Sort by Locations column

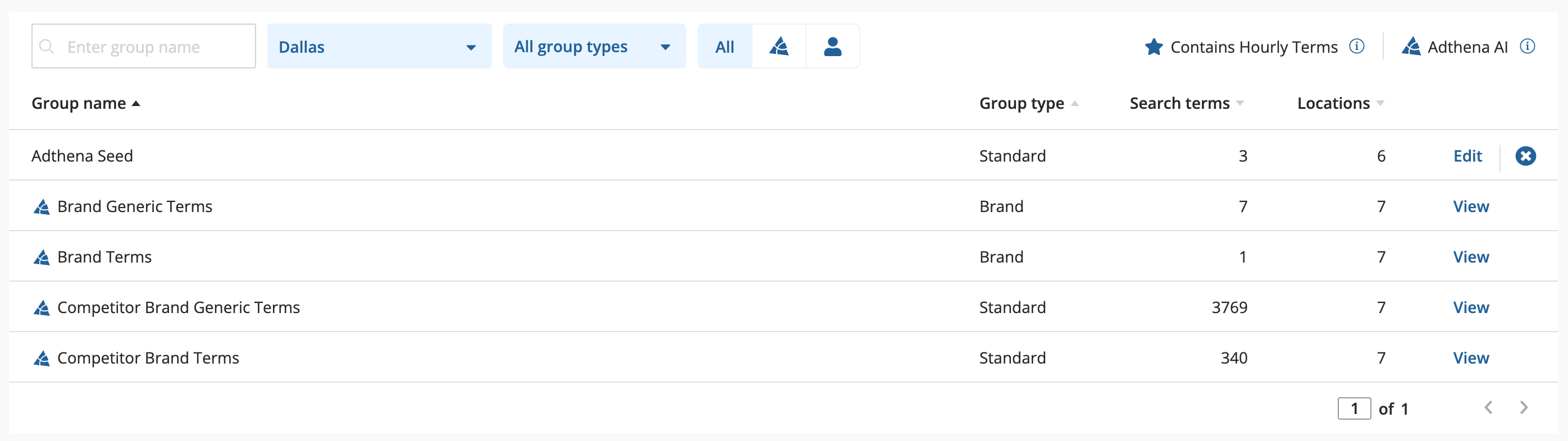coord(1341,103)
